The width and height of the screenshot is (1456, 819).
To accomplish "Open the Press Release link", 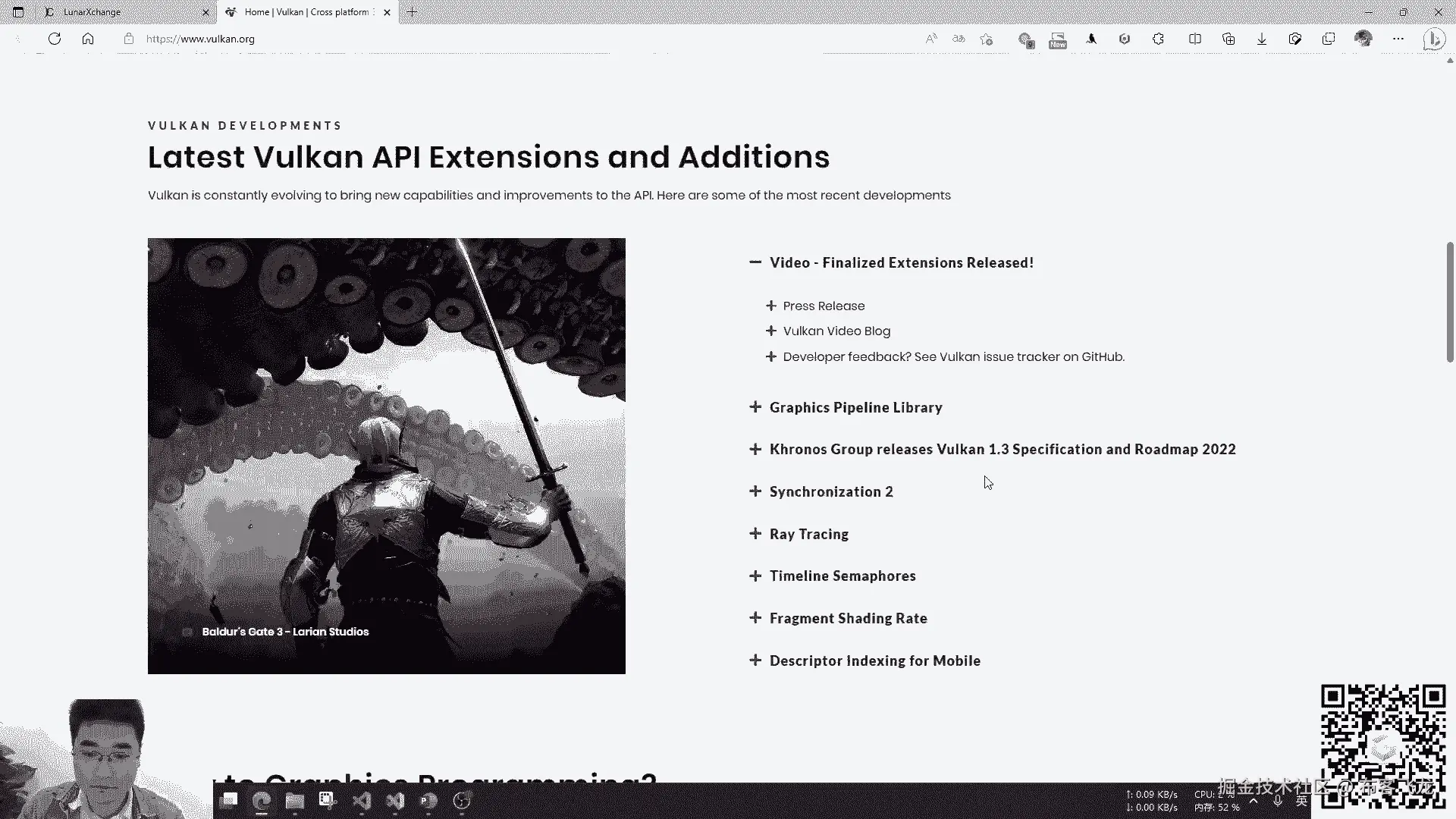I will 824,306.
